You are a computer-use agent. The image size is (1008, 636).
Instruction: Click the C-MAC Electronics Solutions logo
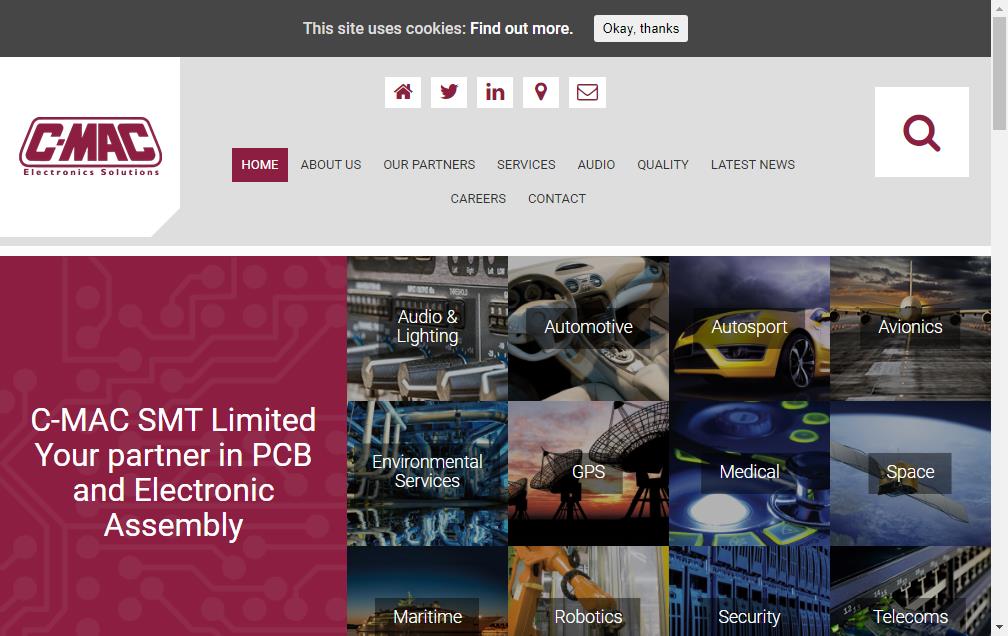[x=91, y=147]
